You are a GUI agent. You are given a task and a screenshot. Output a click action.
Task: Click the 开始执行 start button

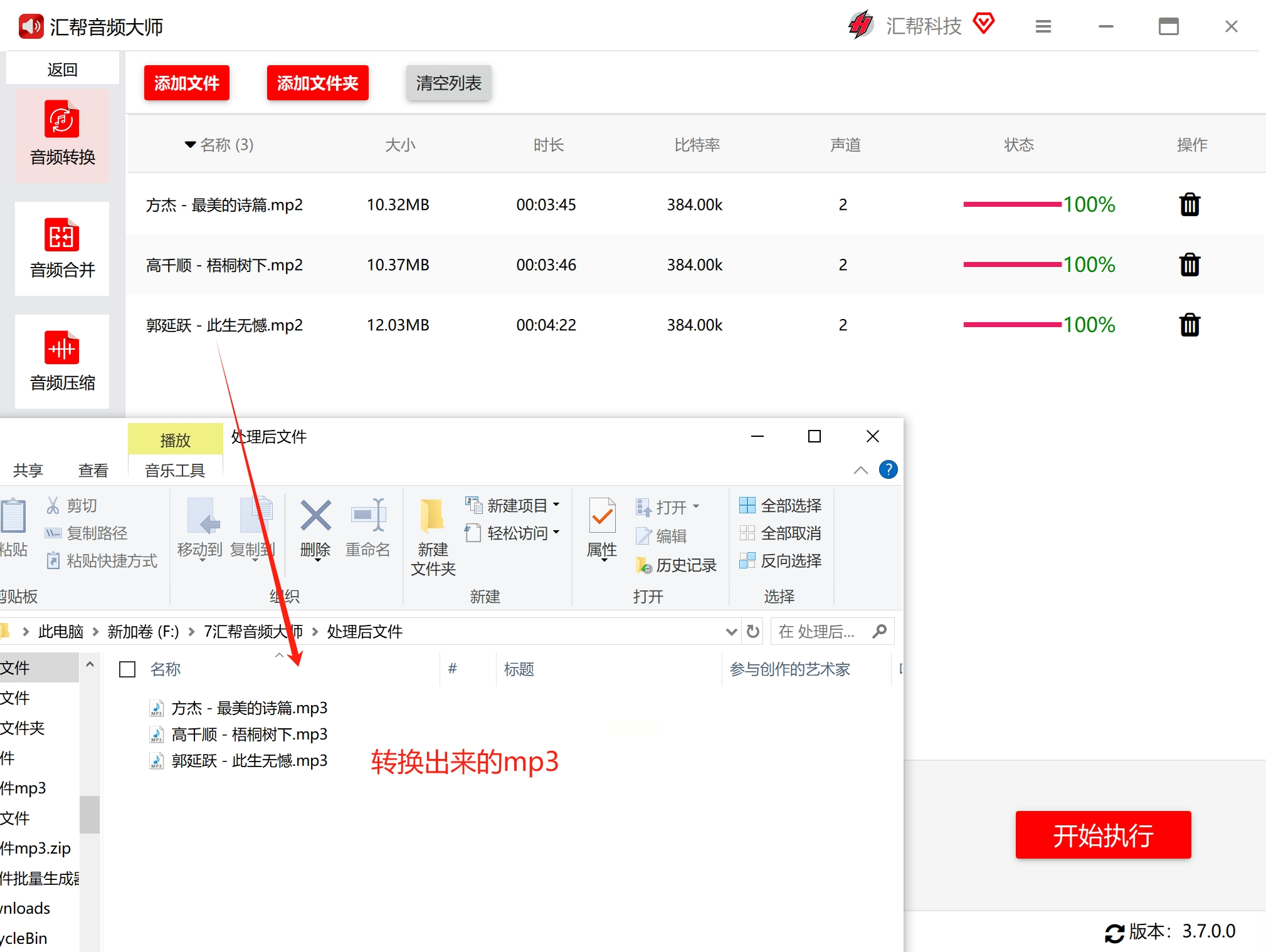pos(1103,835)
